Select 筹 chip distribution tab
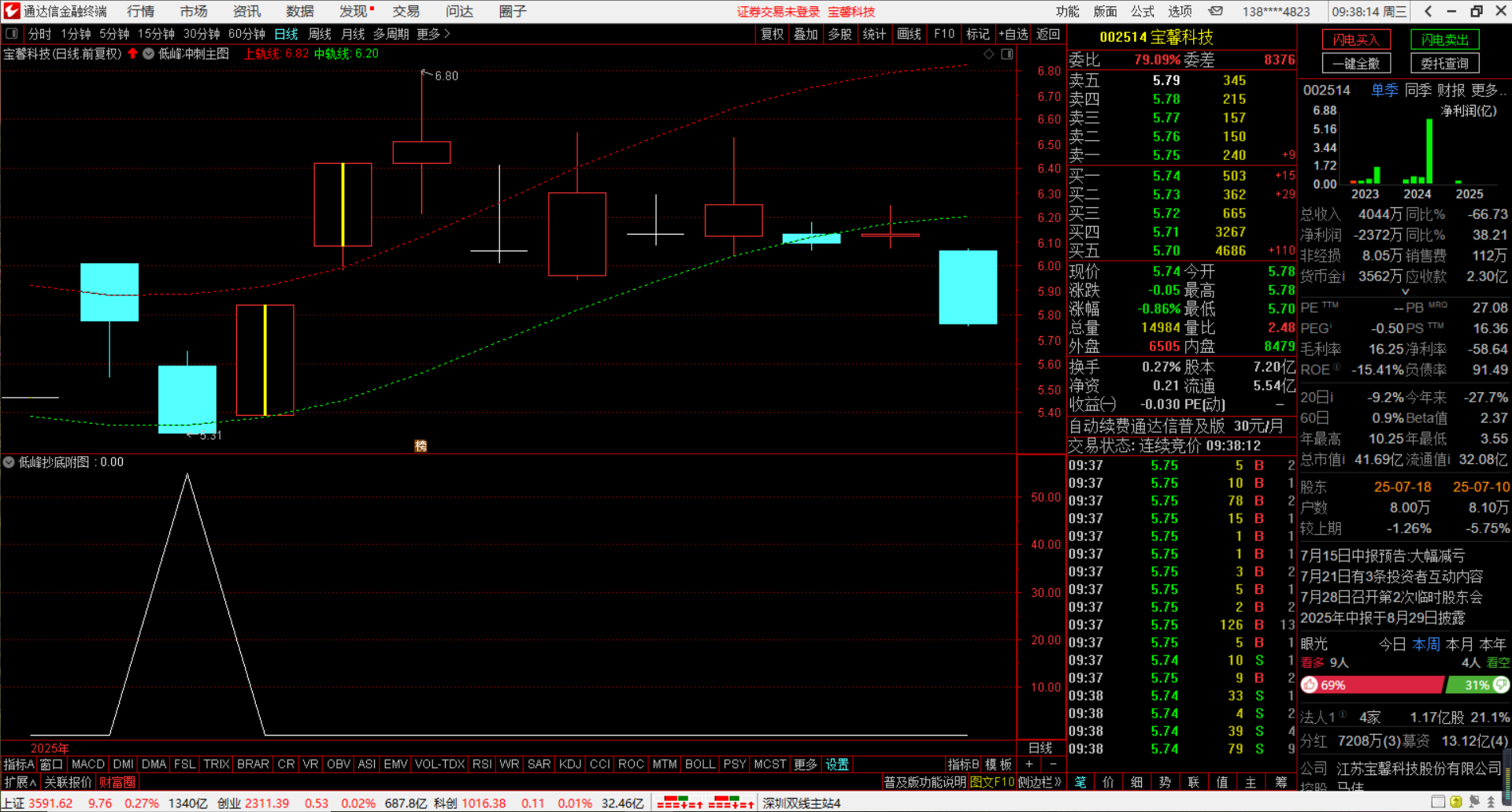 coord(1280,782)
